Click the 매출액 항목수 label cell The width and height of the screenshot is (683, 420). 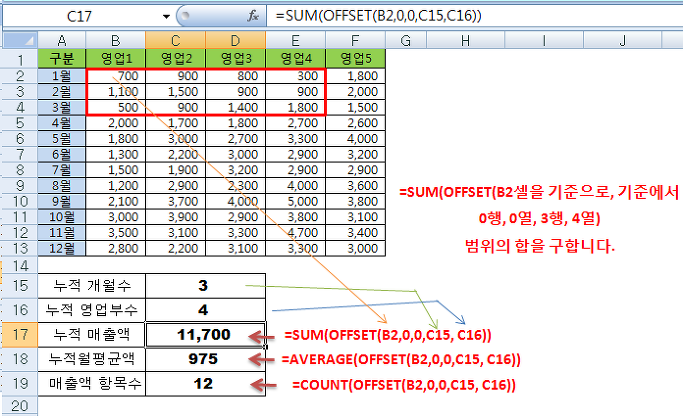(92, 384)
